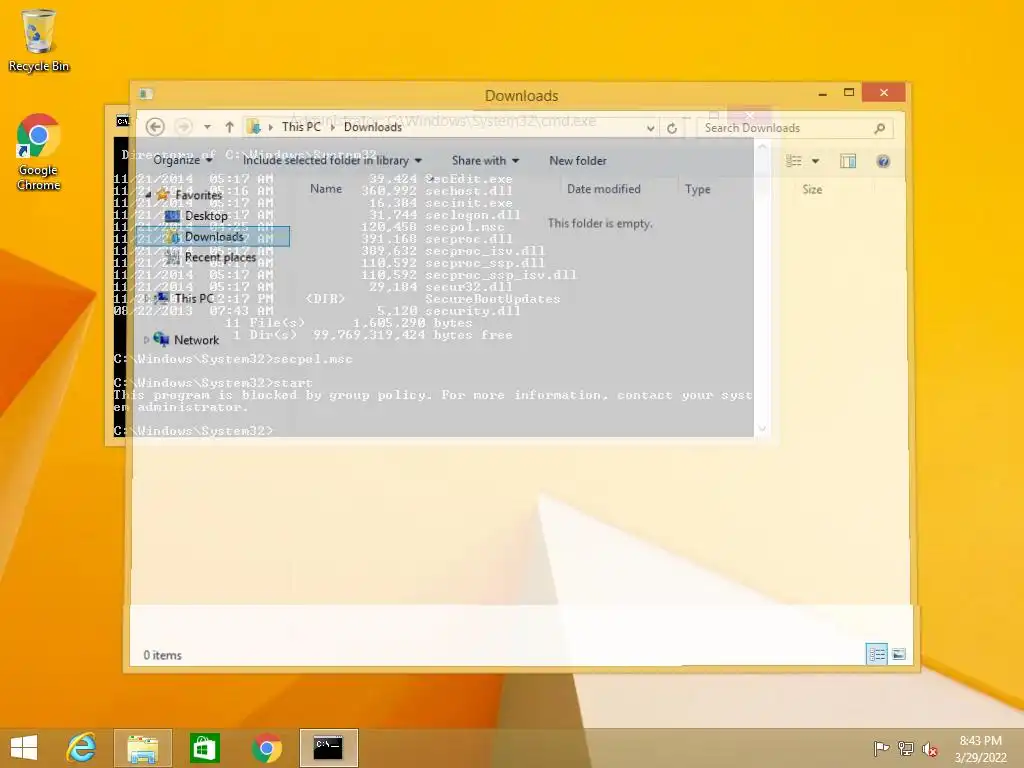Switch to the Command Prompt taskbar icon
This screenshot has width=1024, height=768.
[328, 748]
